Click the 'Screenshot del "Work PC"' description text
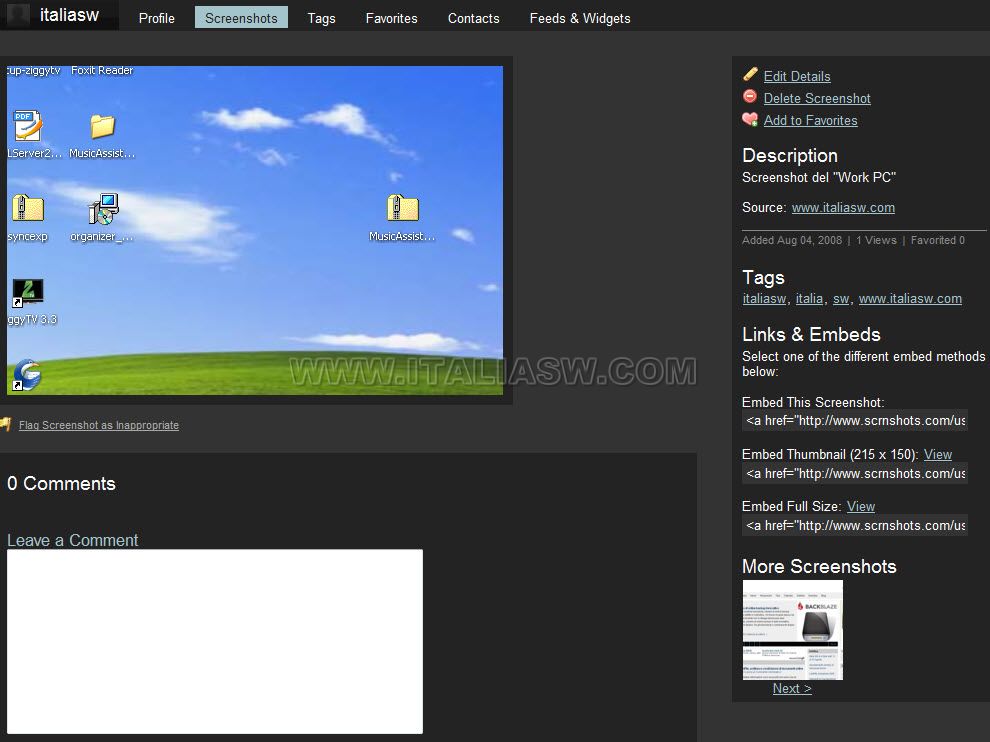The image size is (990, 742). pos(819,177)
